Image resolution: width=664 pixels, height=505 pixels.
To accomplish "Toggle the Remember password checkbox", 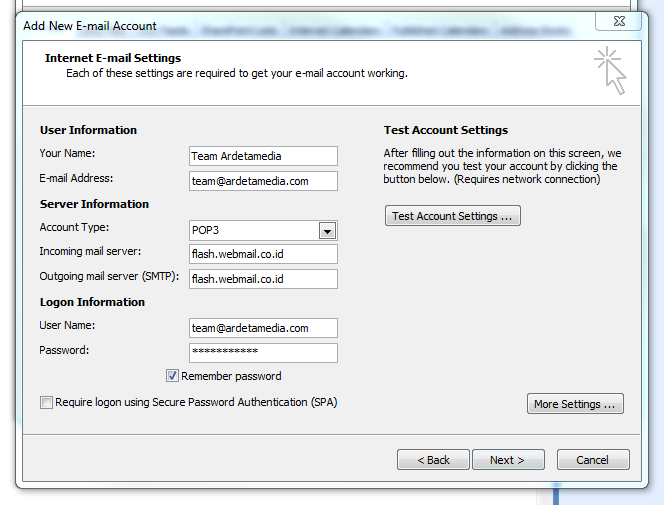I will click(173, 376).
